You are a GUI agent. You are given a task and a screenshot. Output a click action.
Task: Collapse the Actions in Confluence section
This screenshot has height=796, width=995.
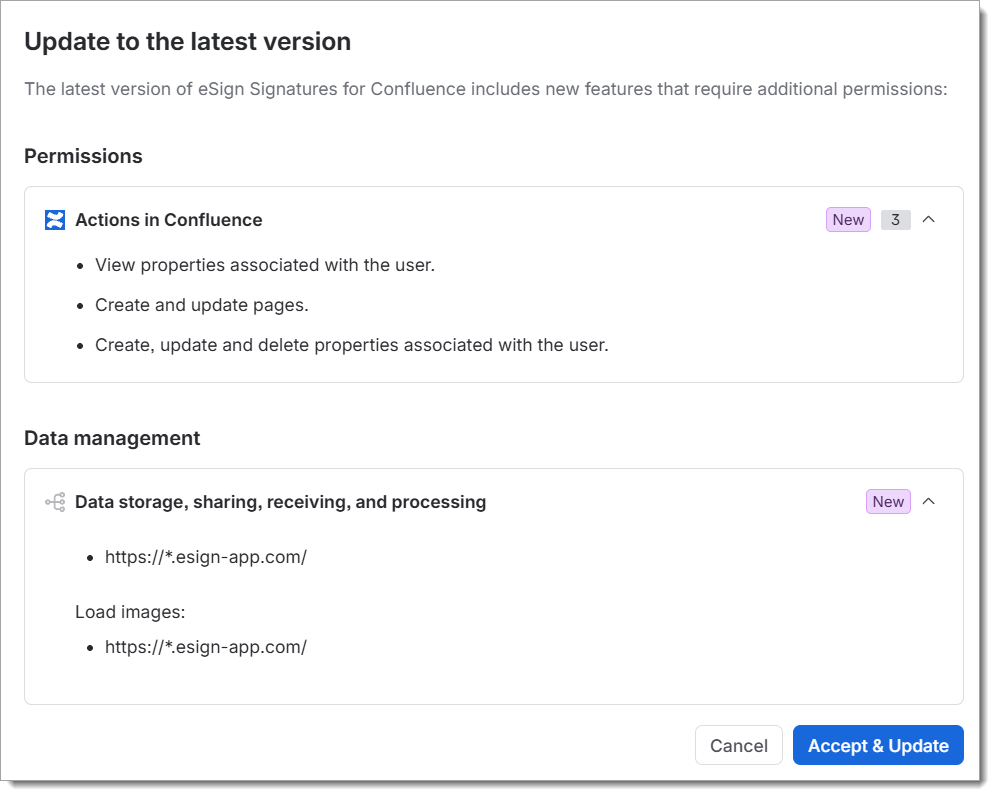[928, 220]
